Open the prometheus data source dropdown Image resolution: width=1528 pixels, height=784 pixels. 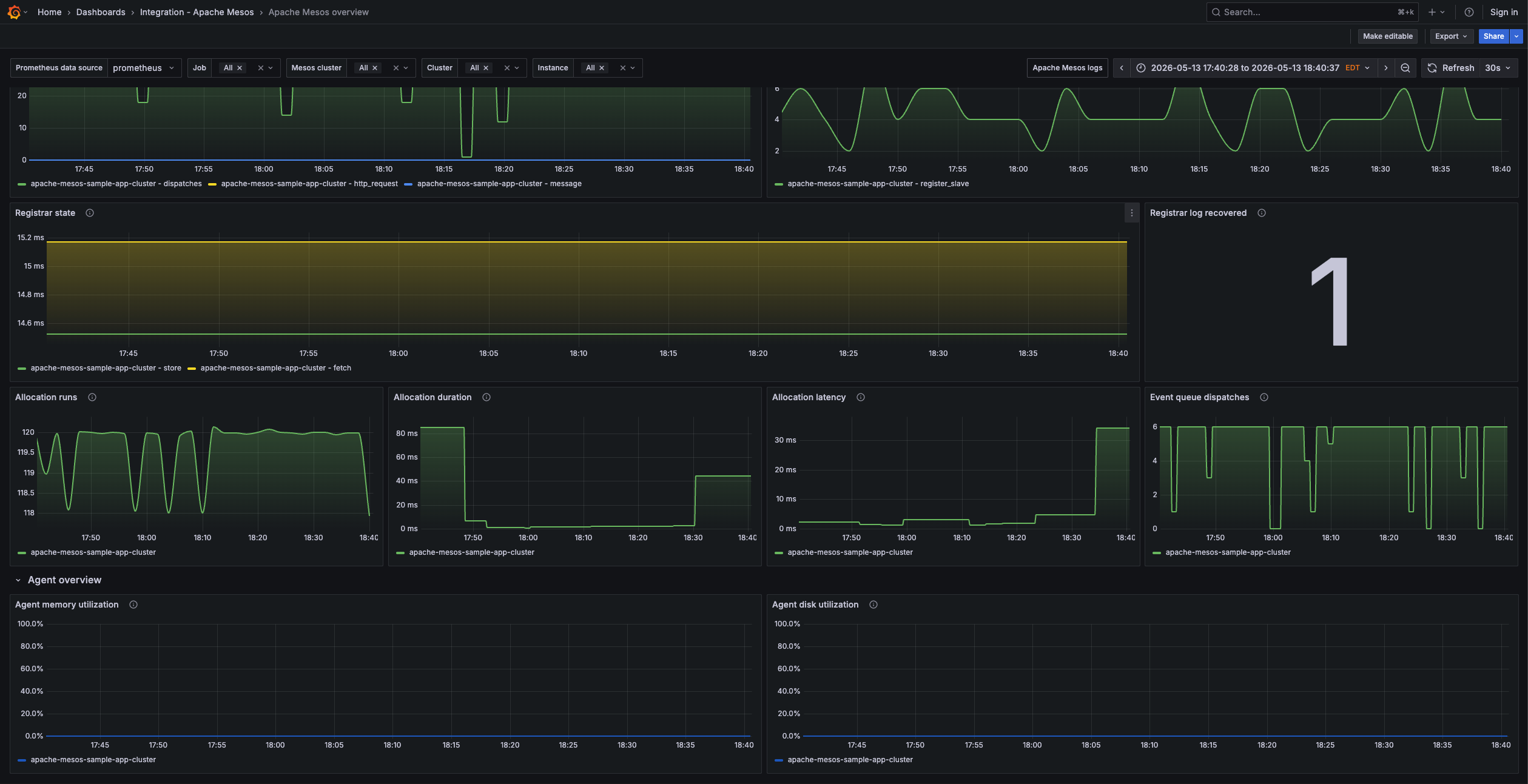pyautogui.click(x=144, y=68)
